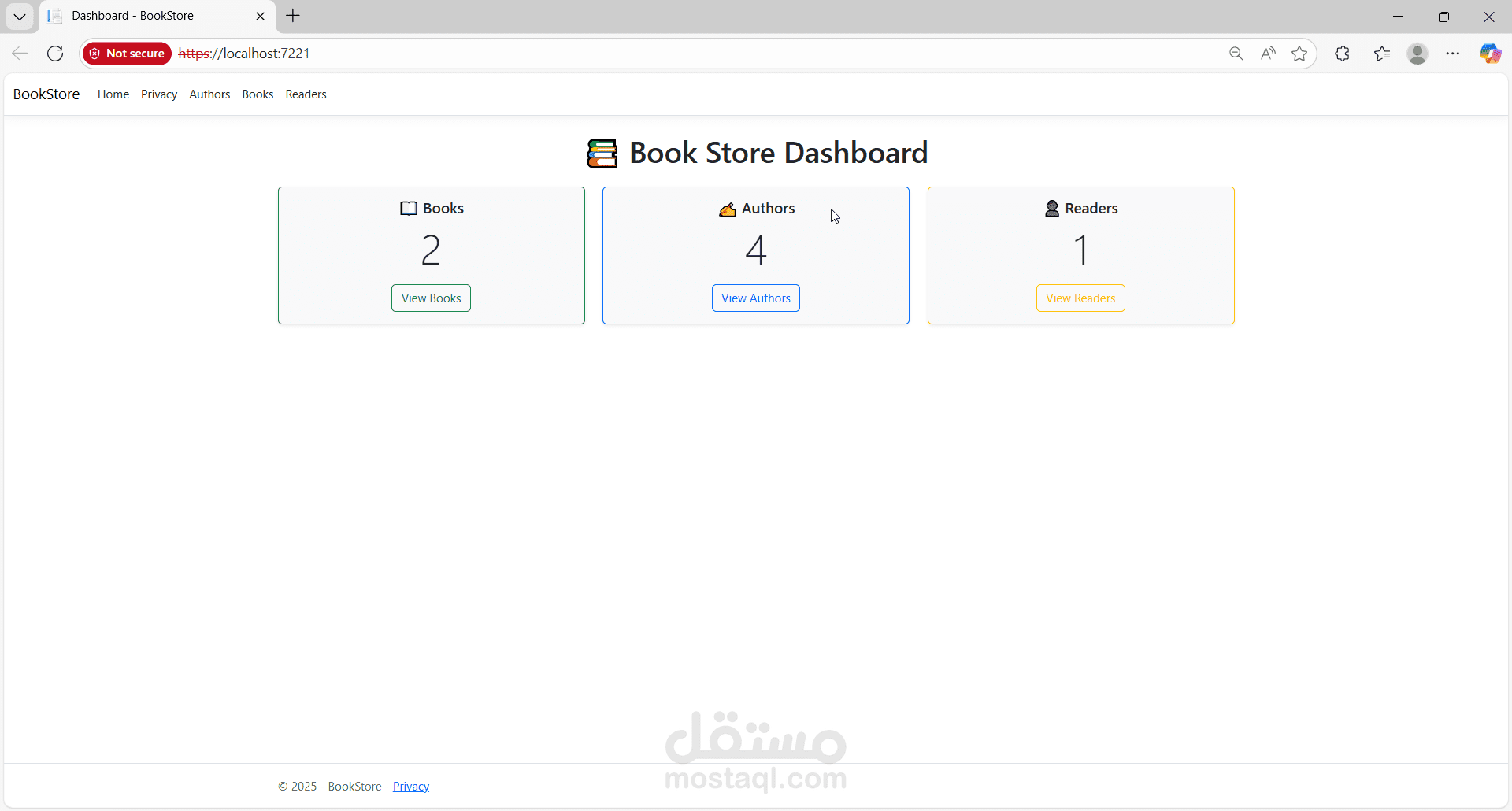Open the Not secure site info badge
This screenshot has width=1512, height=811.
(x=127, y=54)
